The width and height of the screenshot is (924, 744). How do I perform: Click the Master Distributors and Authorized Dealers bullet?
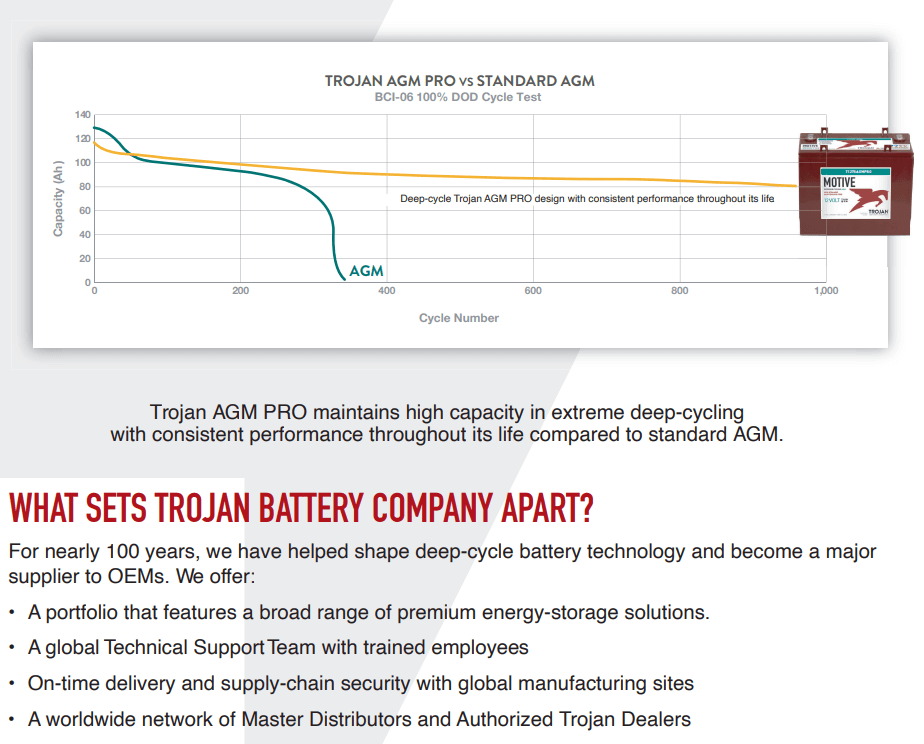point(359,719)
